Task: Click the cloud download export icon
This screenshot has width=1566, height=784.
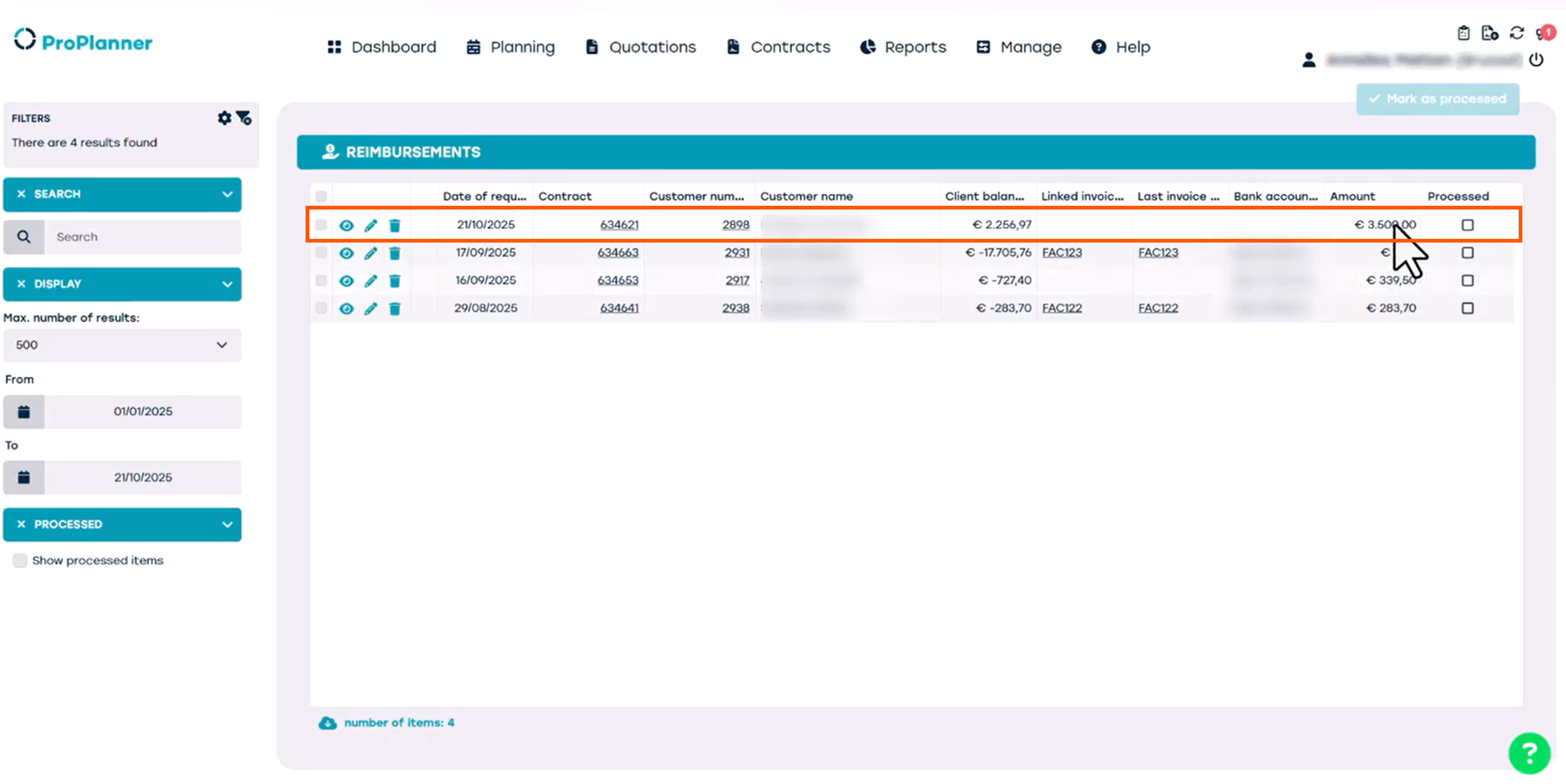Action: click(x=328, y=723)
